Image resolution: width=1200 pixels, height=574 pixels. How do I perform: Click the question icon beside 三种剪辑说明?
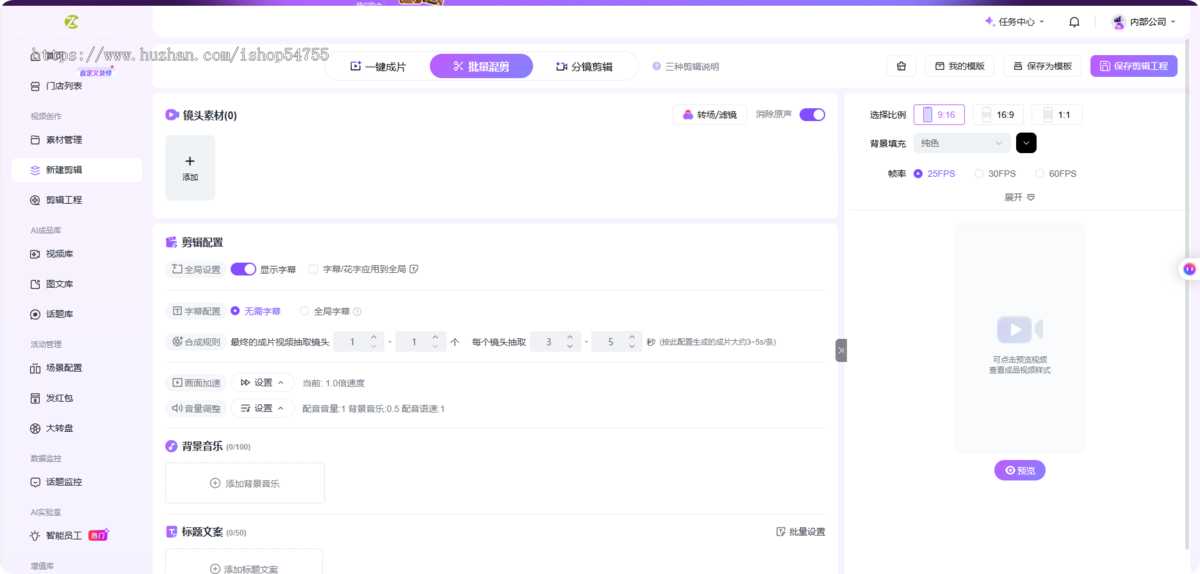coord(657,66)
